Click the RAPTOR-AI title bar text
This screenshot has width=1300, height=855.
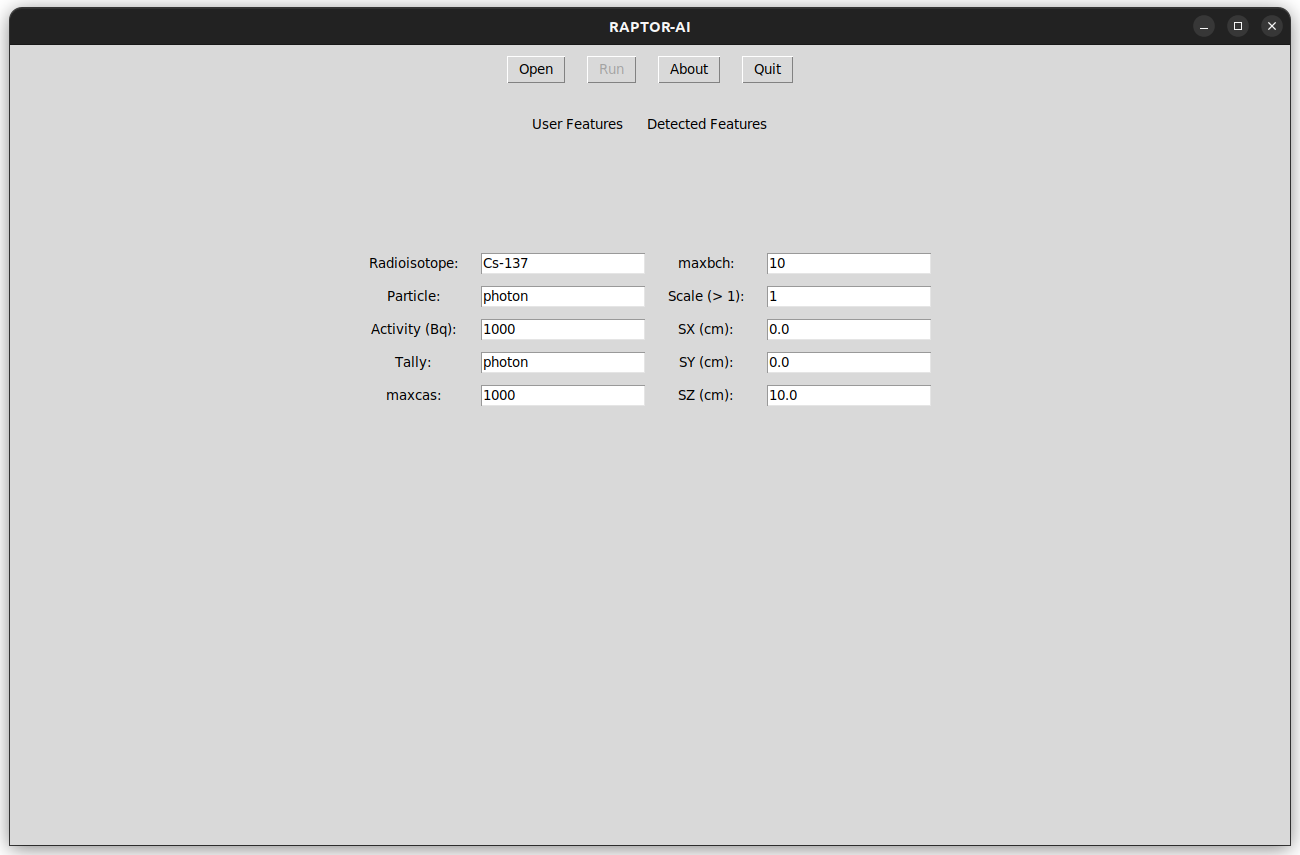coord(649,27)
